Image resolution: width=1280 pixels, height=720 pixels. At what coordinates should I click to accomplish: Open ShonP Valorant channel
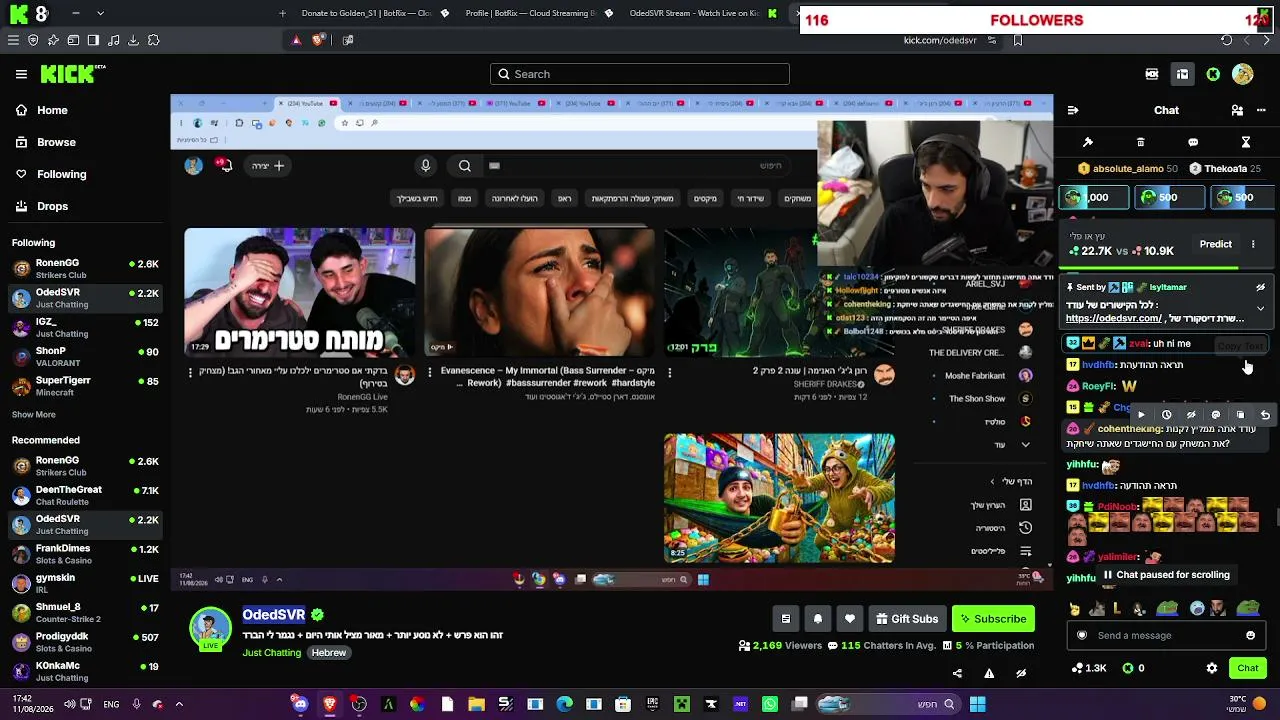[85, 356]
